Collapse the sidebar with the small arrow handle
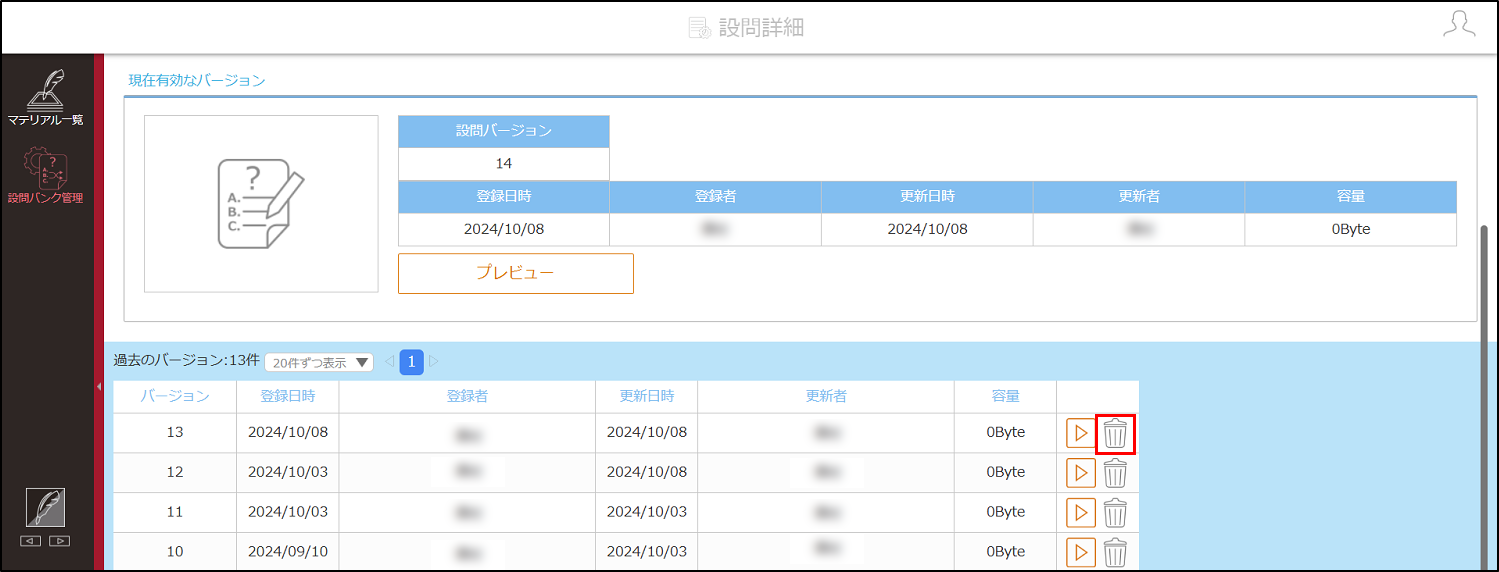This screenshot has height=572, width=1499. tap(99, 386)
